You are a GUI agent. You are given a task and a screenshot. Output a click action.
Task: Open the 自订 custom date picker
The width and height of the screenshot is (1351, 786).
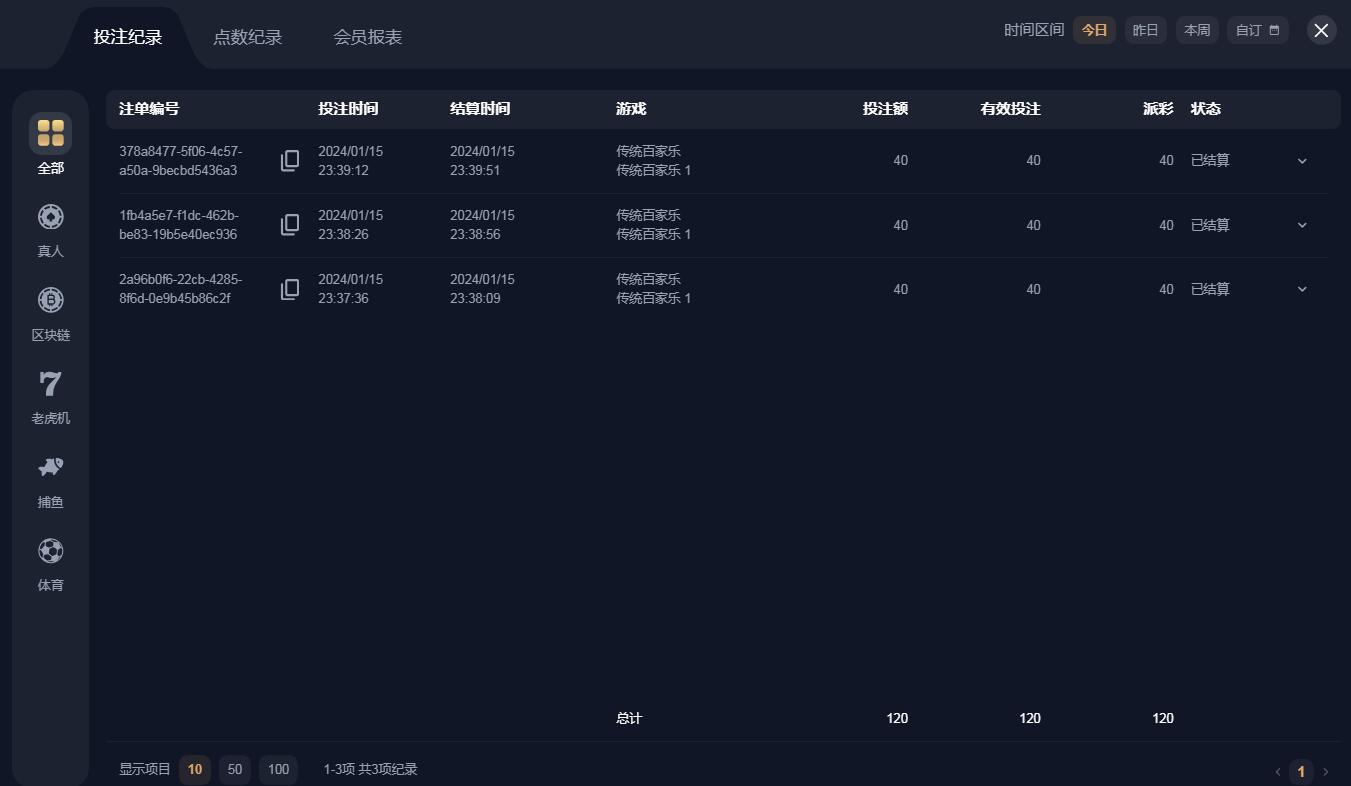1258,30
